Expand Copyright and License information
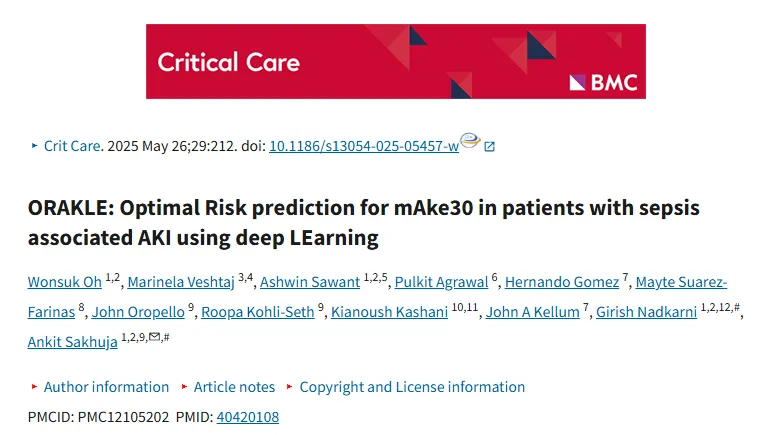778x435 pixels. pos(406,387)
